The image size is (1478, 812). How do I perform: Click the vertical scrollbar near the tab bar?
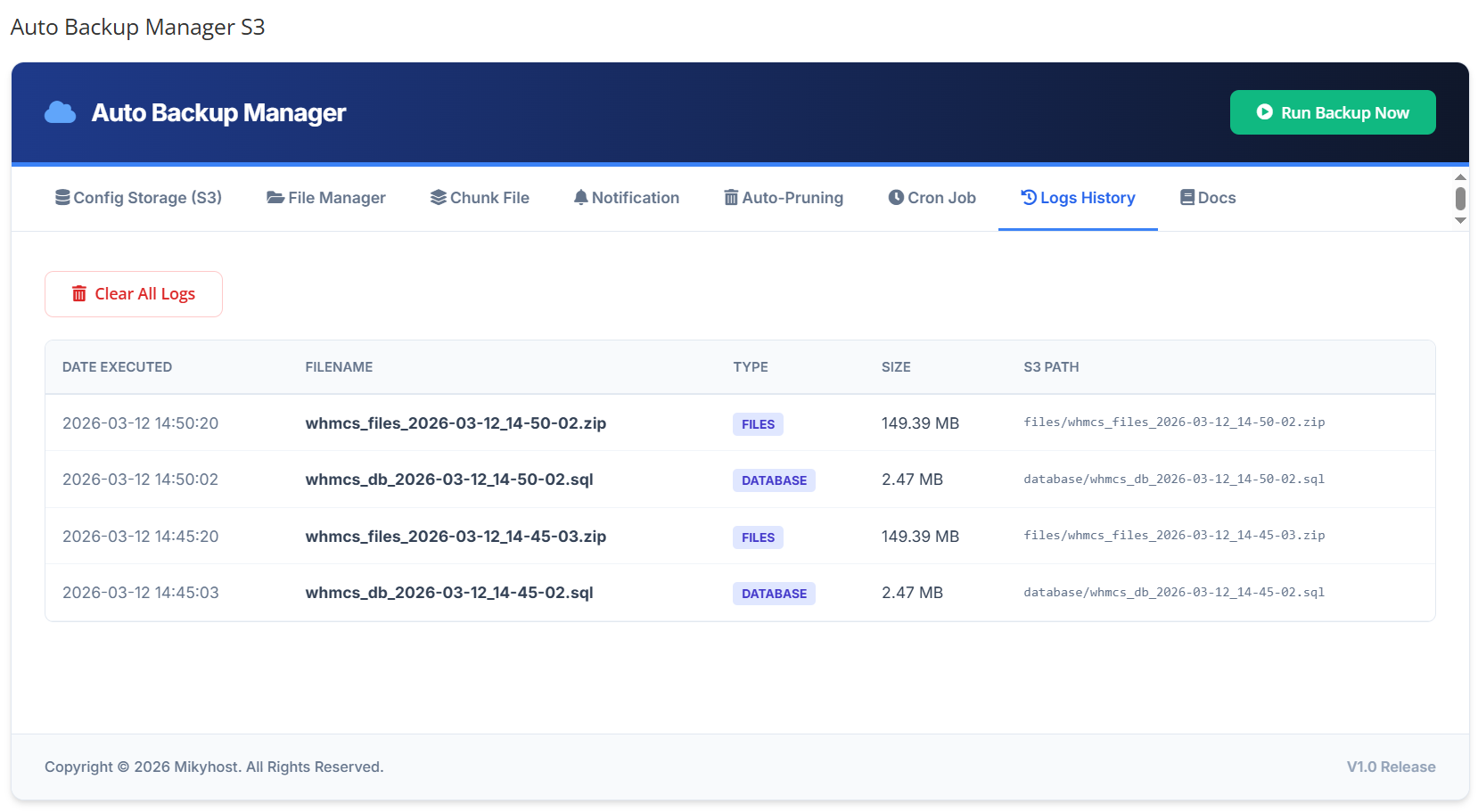point(1460,198)
